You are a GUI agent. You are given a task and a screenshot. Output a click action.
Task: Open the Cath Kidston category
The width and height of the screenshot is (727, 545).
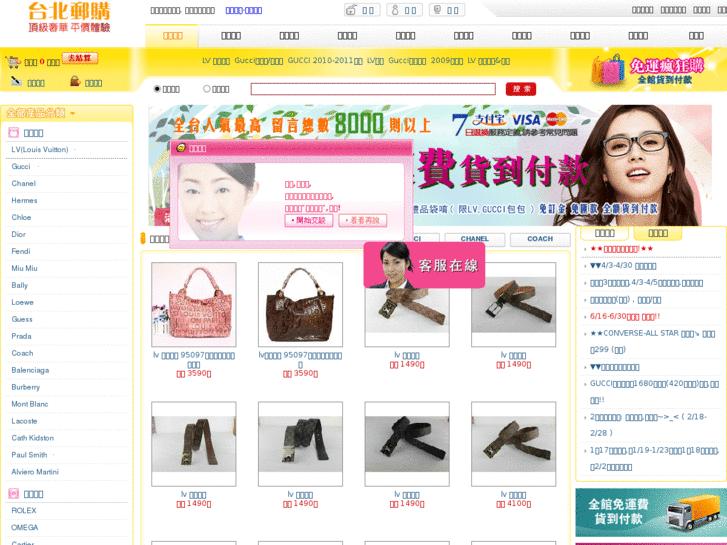pos(32,438)
